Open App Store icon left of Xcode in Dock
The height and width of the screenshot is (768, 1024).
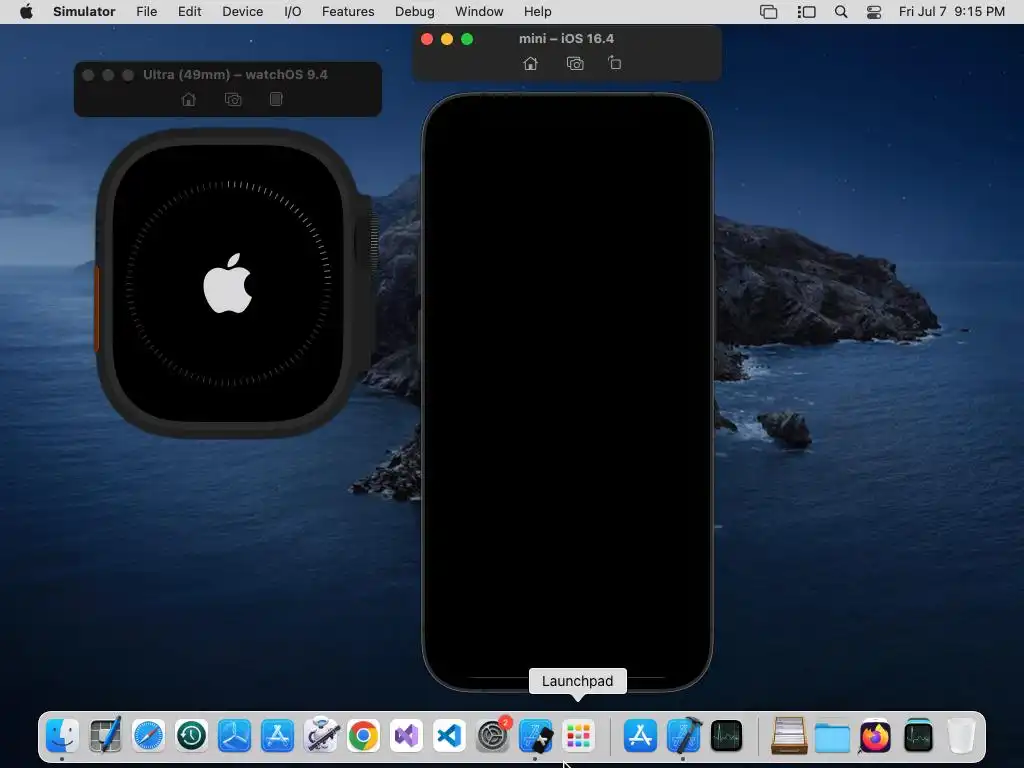click(x=641, y=736)
